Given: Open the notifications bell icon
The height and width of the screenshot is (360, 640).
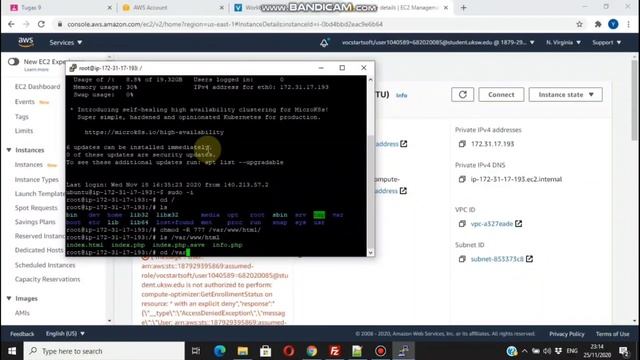Looking at the screenshot, I should (324, 42).
